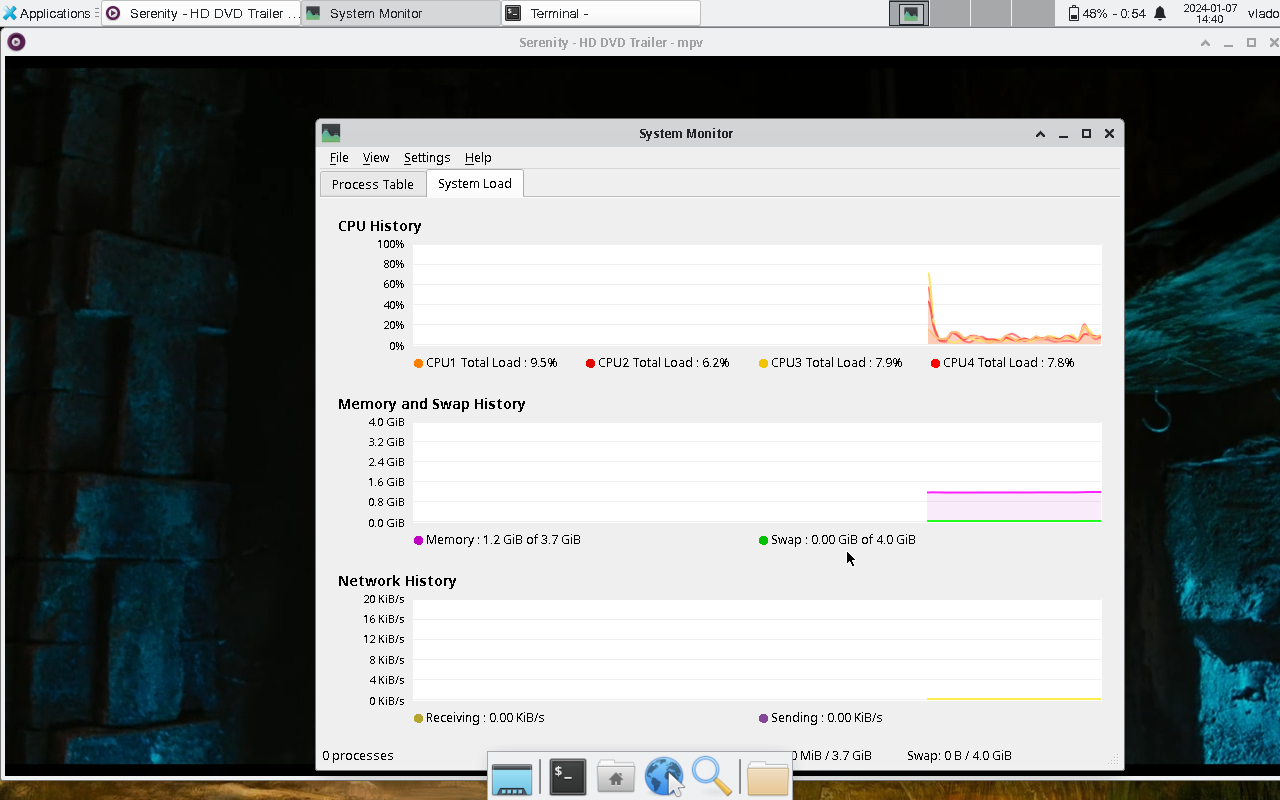This screenshot has height=800, width=1280.
Task: Click the mpv icon in window title bar
Action: coord(16,42)
